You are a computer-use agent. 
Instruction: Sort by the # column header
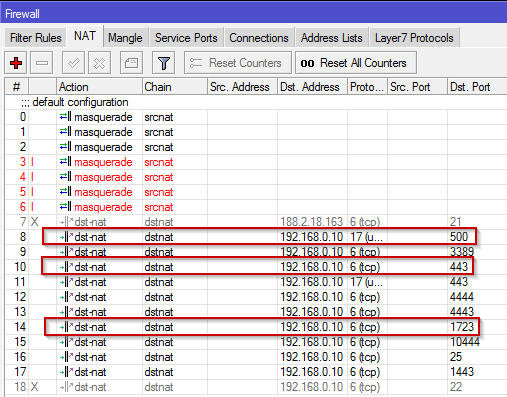tap(17, 87)
